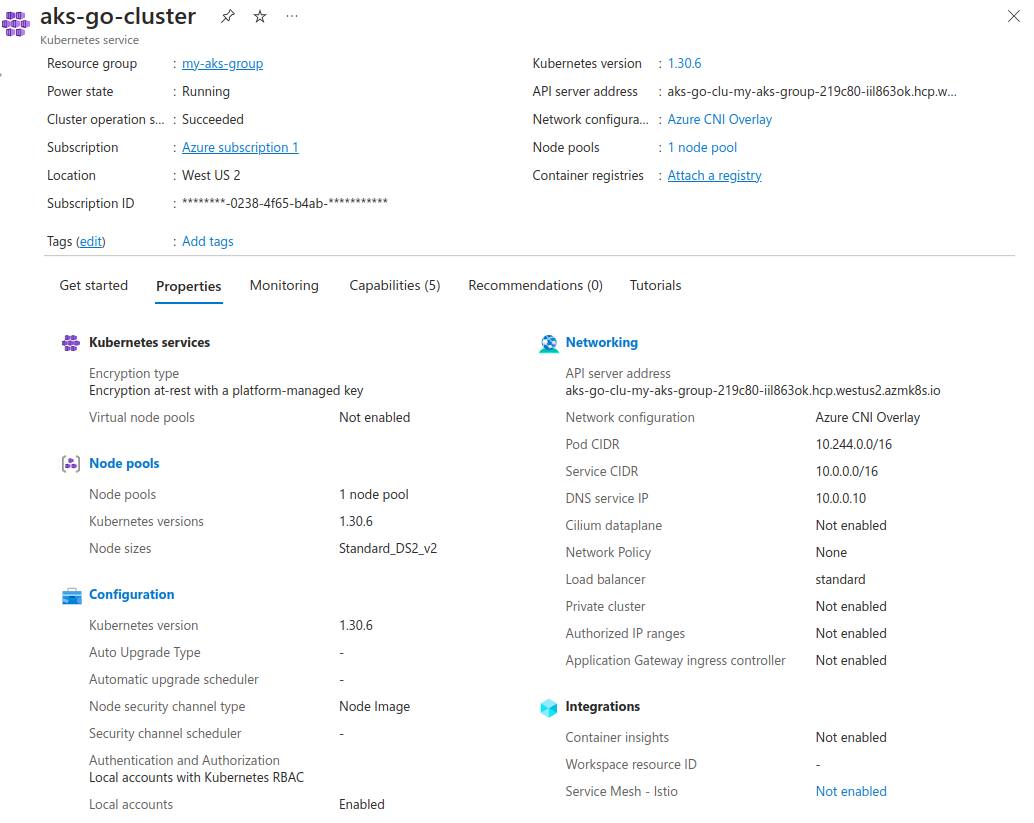The width and height of the screenshot is (1034, 823).
Task: Click the favorite star for the cluster
Action: [x=258, y=15]
